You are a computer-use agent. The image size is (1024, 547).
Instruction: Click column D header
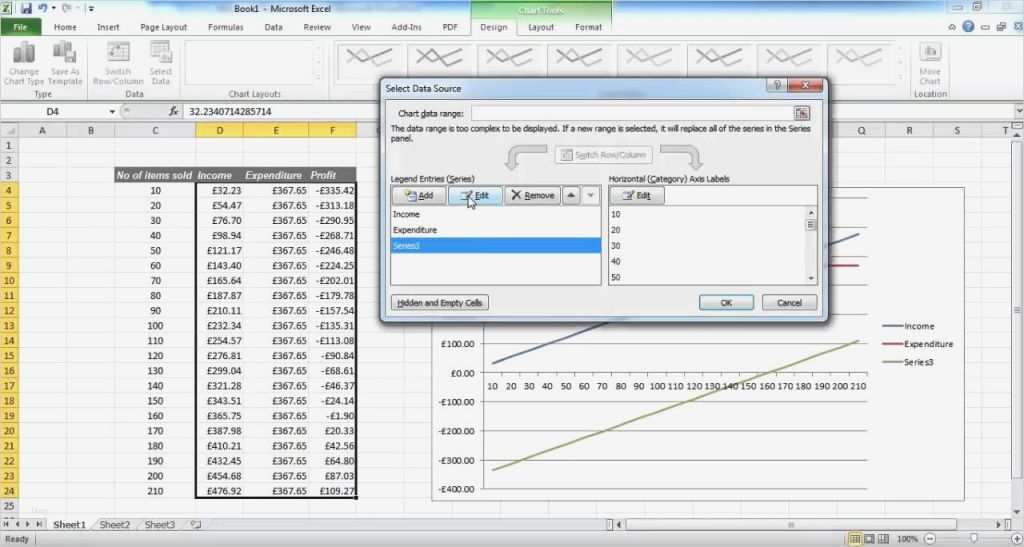pyautogui.click(x=219, y=131)
